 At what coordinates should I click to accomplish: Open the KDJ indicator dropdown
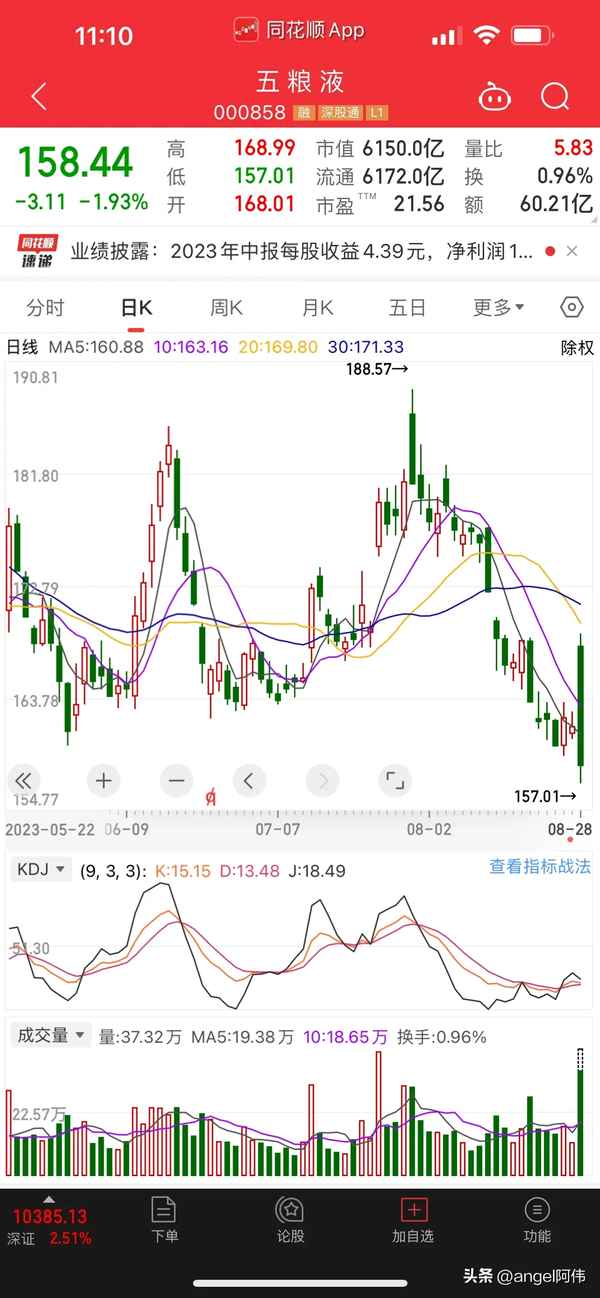point(41,869)
